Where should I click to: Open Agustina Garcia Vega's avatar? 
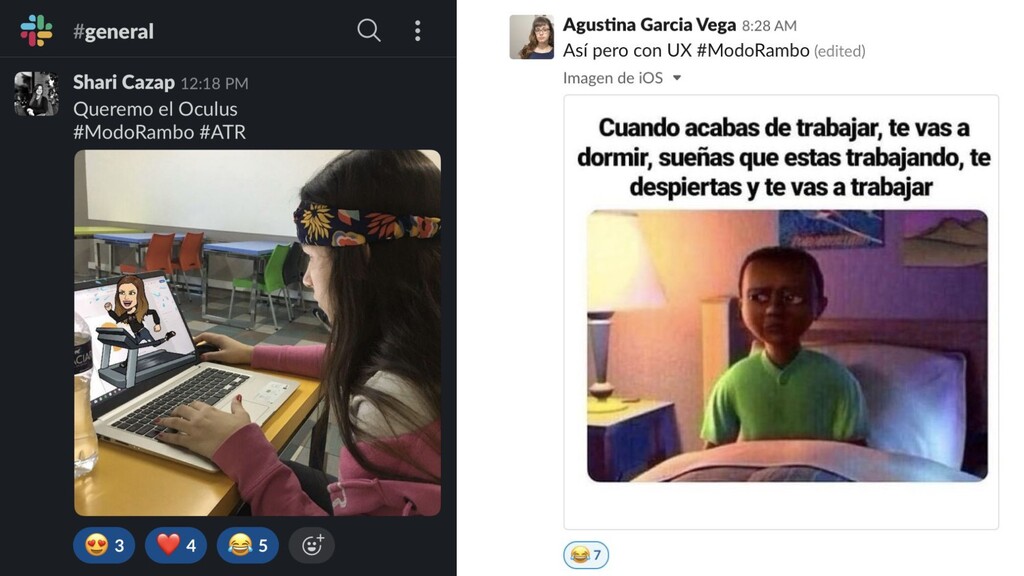coord(532,37)
